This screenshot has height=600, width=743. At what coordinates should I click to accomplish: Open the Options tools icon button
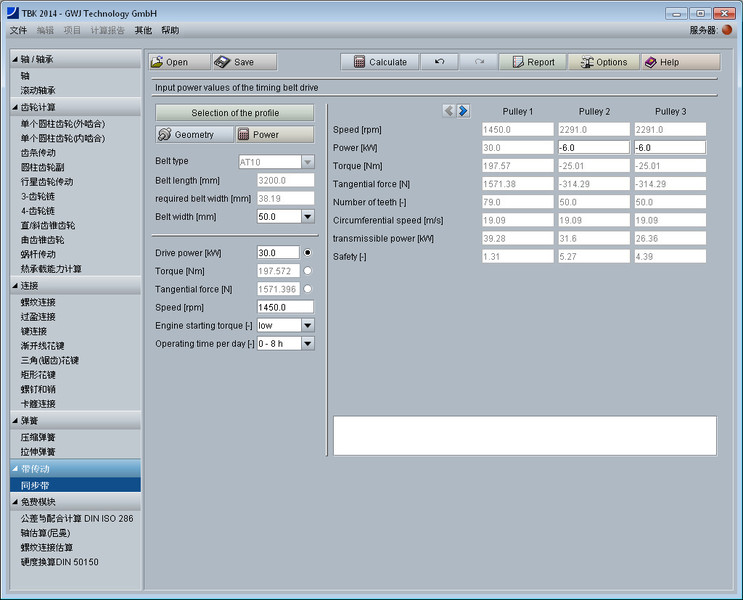point(585,62)
